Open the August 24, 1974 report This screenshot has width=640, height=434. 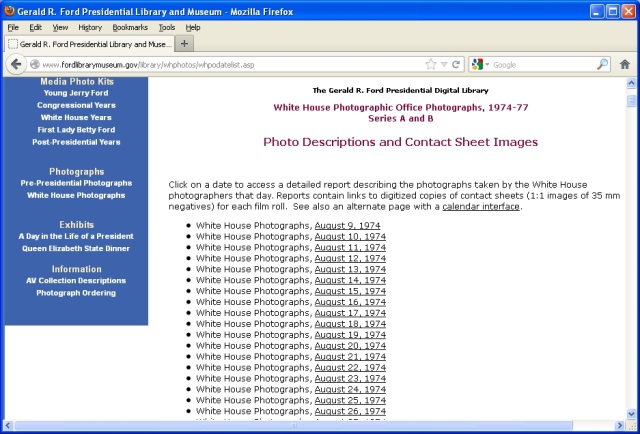point(350,389)
